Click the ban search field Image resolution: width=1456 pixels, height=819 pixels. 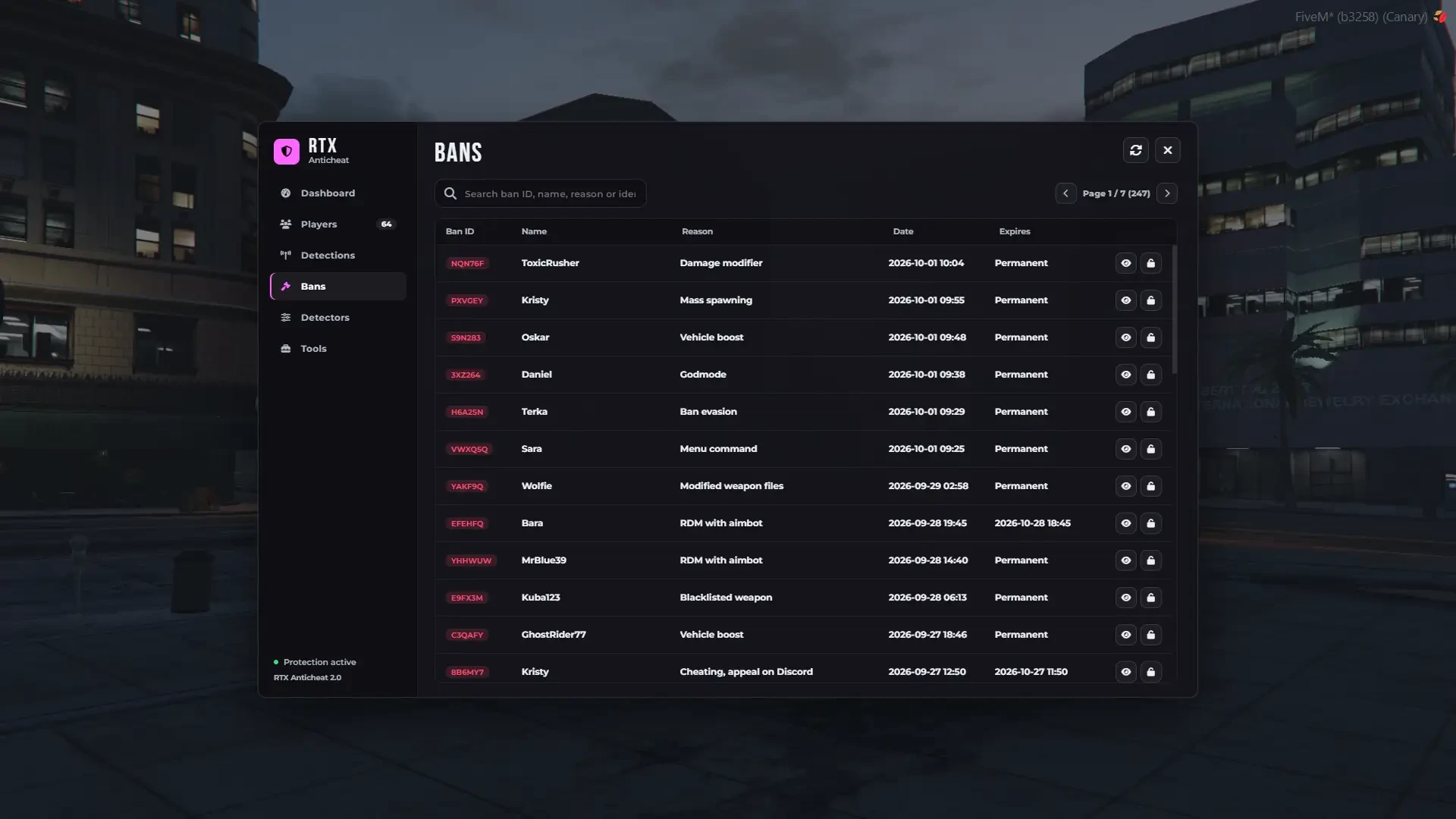tap(540, 193)
